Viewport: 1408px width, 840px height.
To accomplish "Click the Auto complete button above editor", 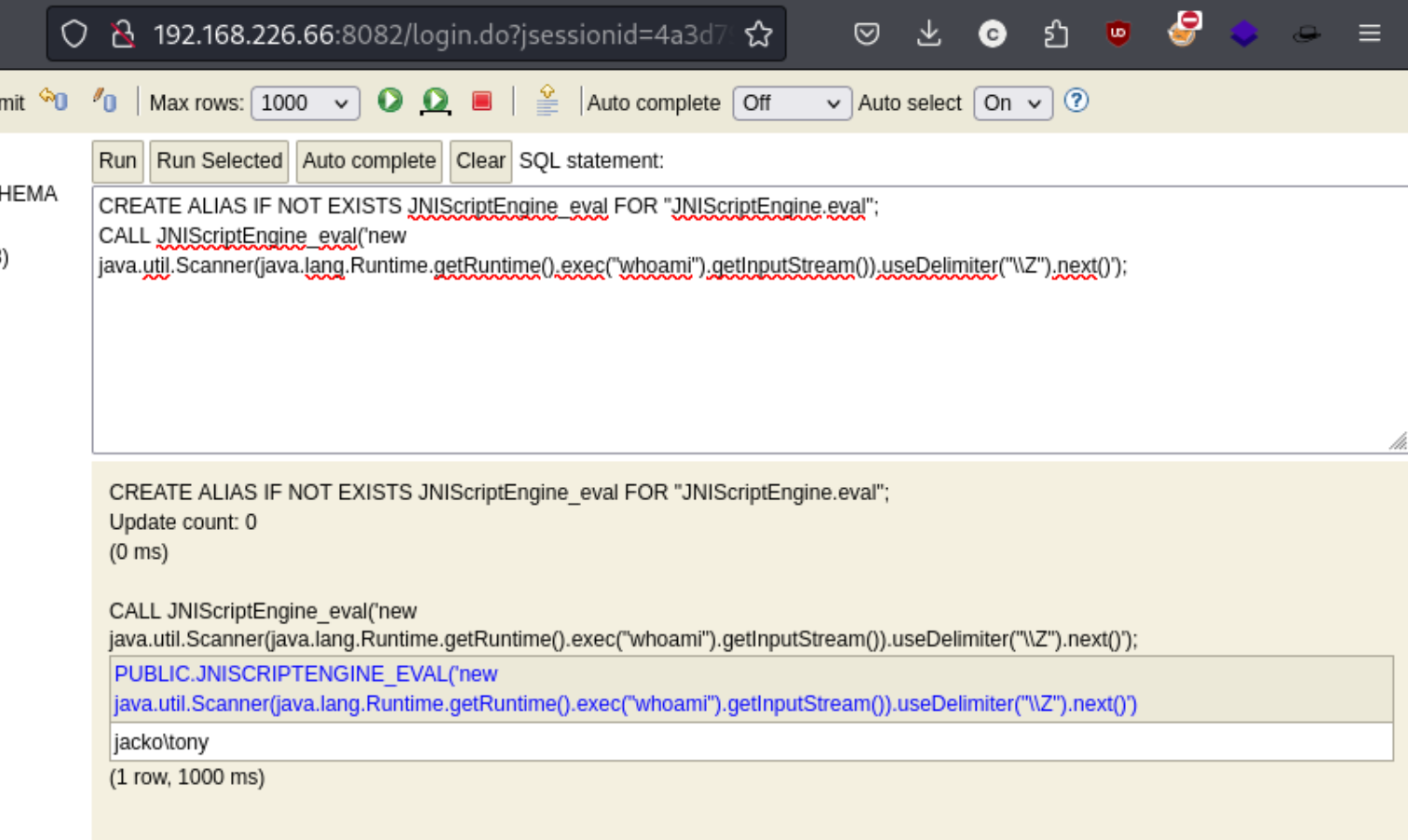I will pos(369,161).
